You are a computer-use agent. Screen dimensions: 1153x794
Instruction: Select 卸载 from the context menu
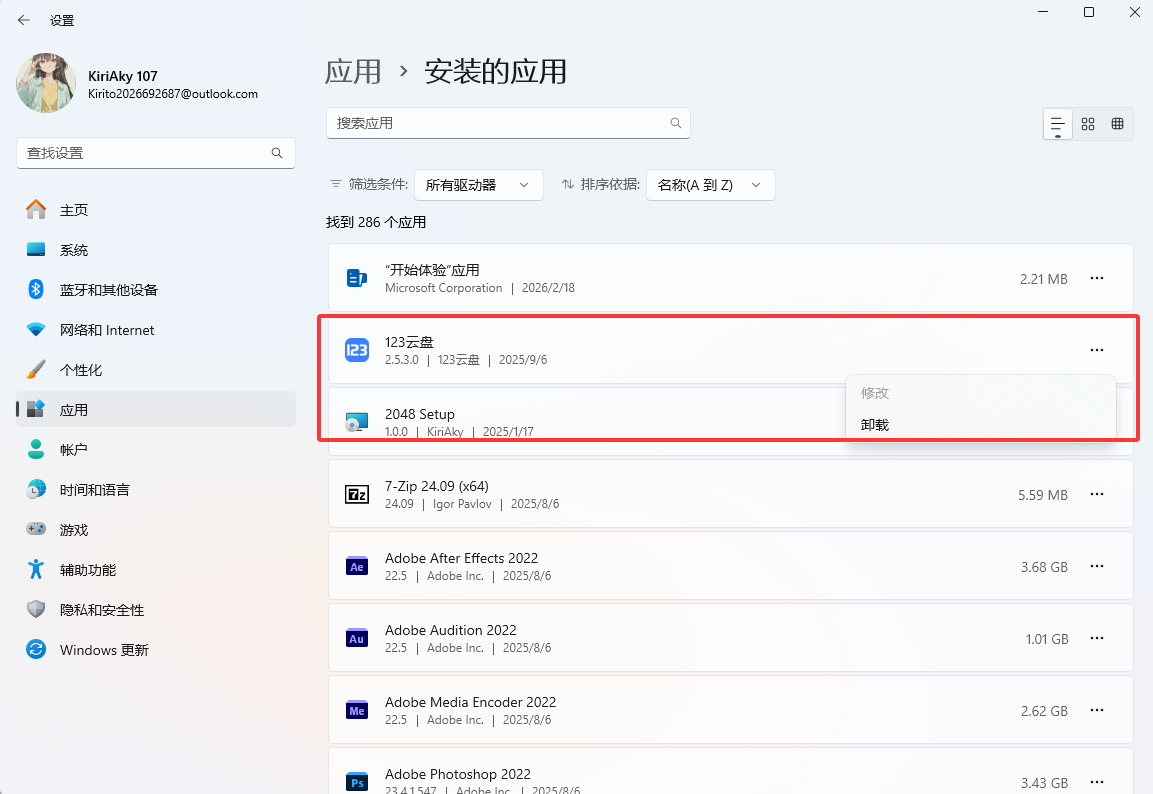tap(875, 425)
